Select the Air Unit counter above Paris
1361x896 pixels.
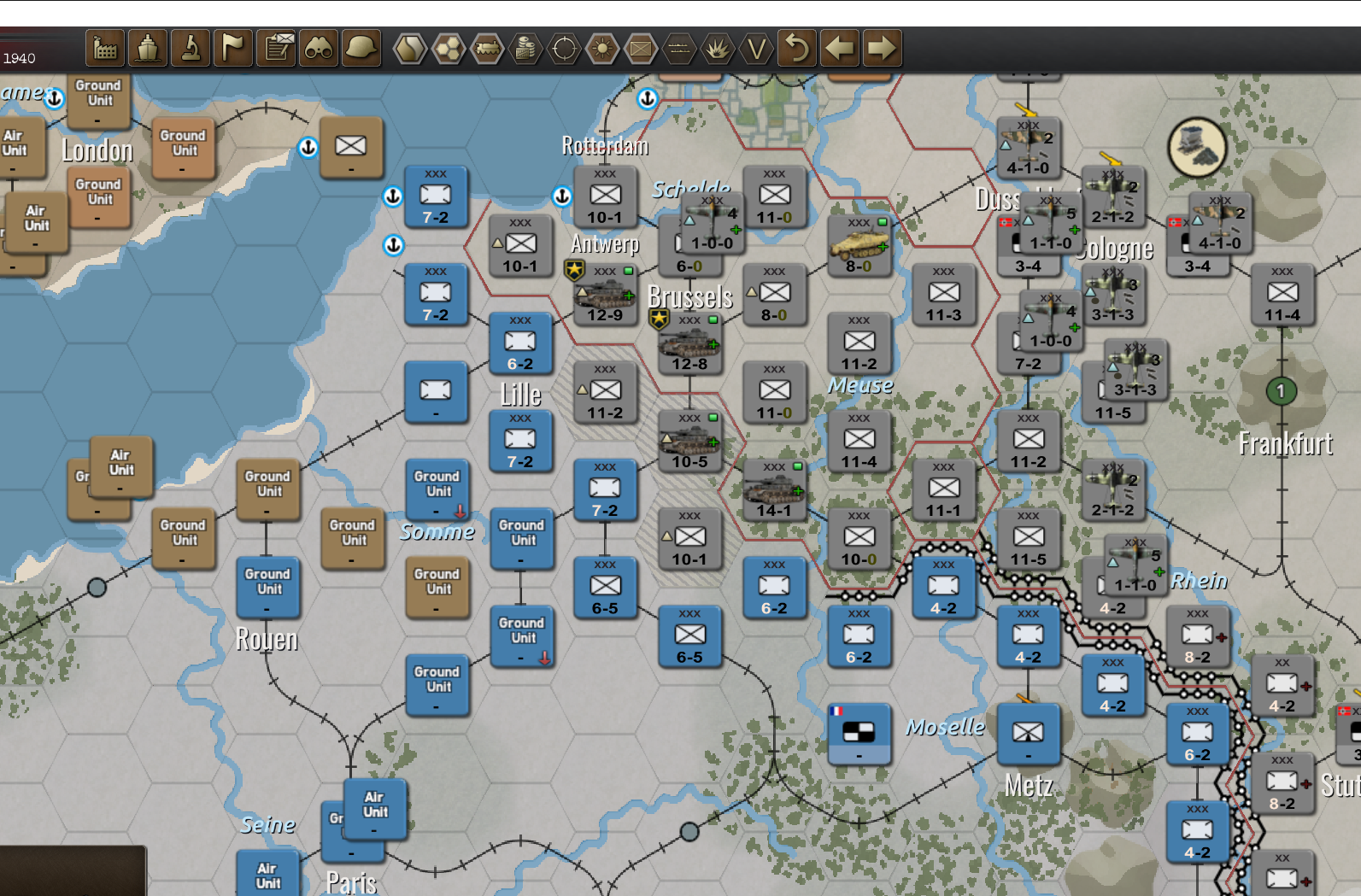pos(375,809)
